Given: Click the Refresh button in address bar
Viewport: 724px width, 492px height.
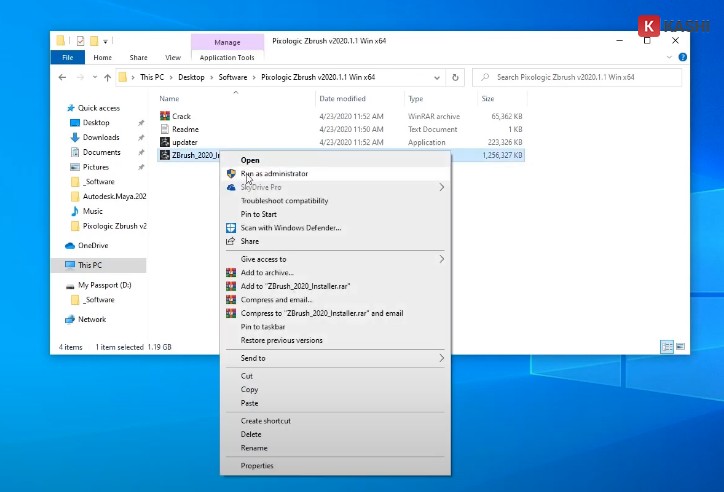Looking at the screenshot, I should 455,78.
